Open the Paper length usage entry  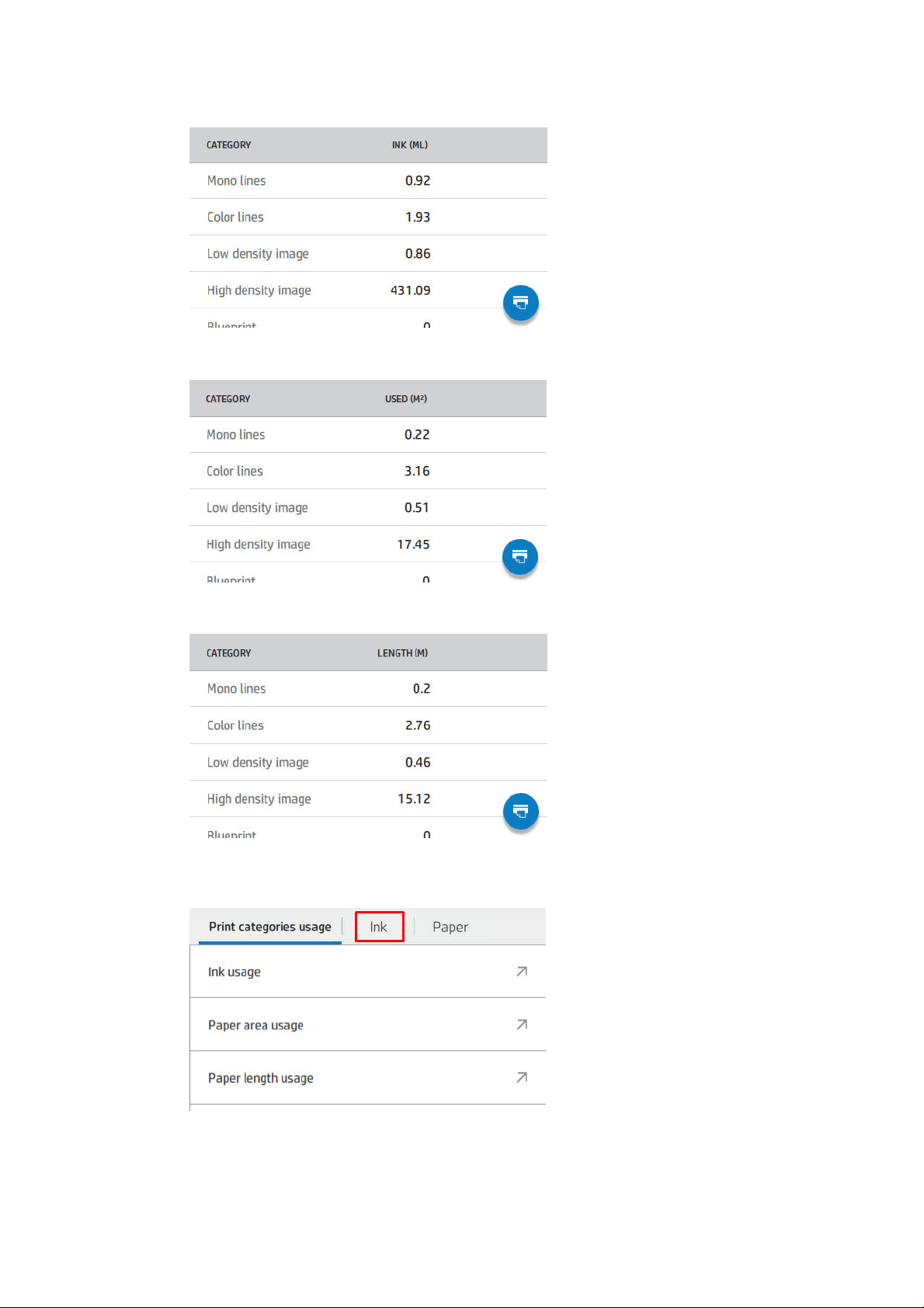pyautogui.click(x=368, y=1077)
